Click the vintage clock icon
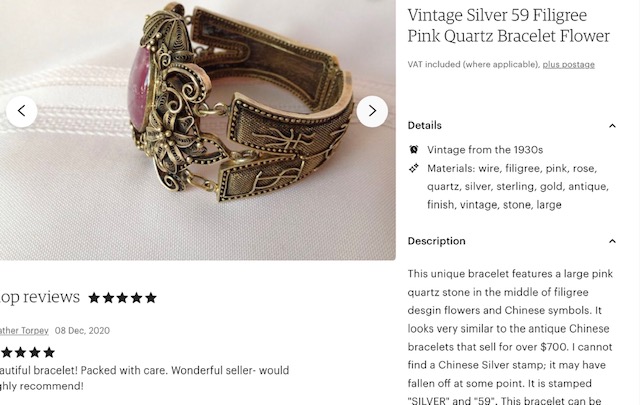This screenshot has height=405, width=640. click(413, 149)
